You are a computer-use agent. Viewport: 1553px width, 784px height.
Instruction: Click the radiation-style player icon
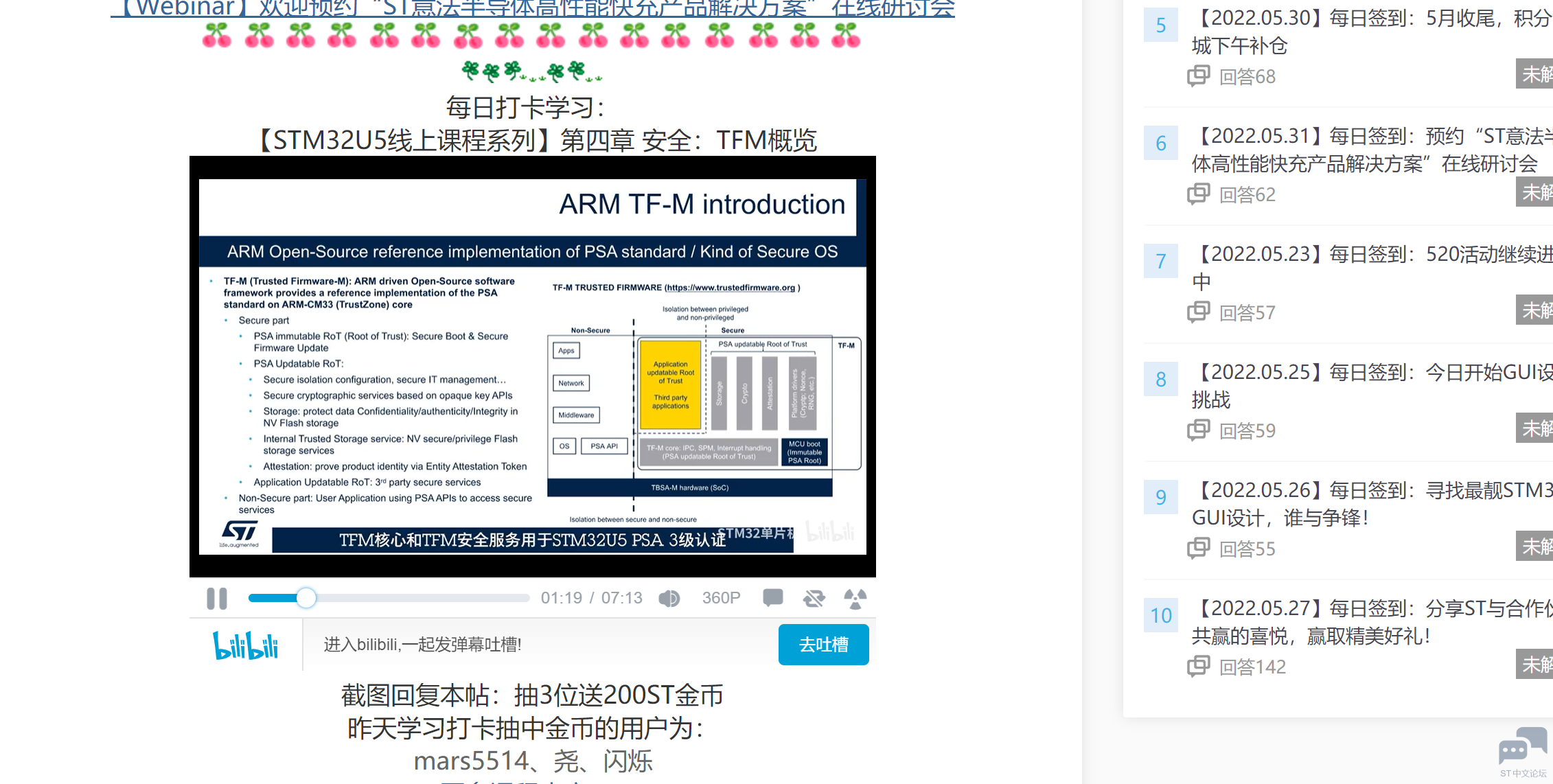pos(855,599)
